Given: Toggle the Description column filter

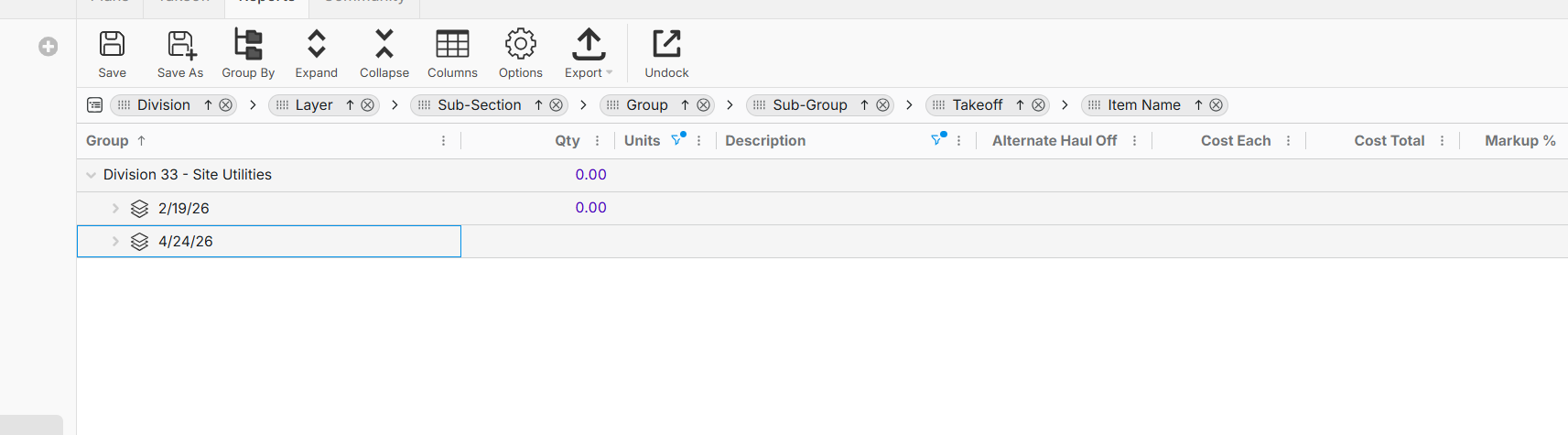Looking at the screenshot, I should (x=937, y=140).
